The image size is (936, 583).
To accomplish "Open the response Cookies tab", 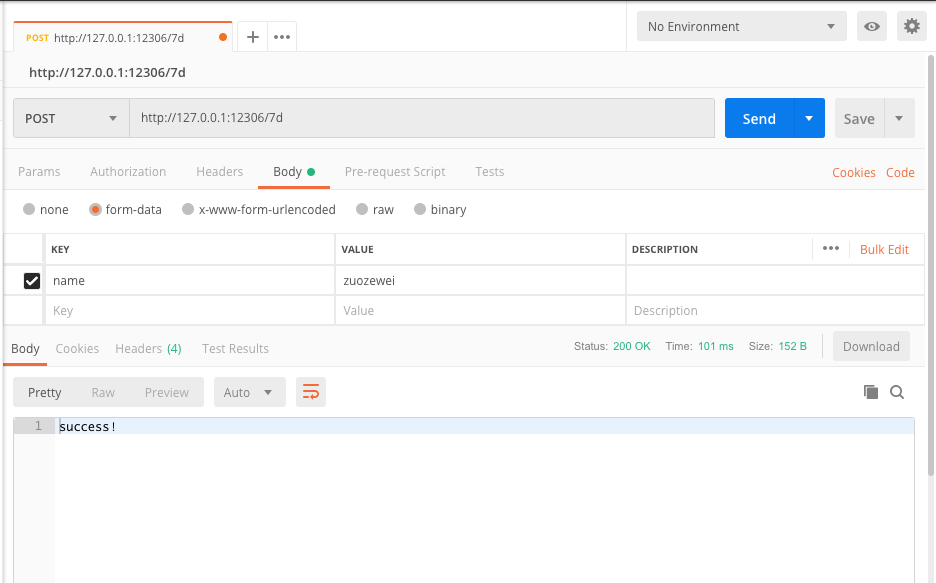I will click(77, 348).
